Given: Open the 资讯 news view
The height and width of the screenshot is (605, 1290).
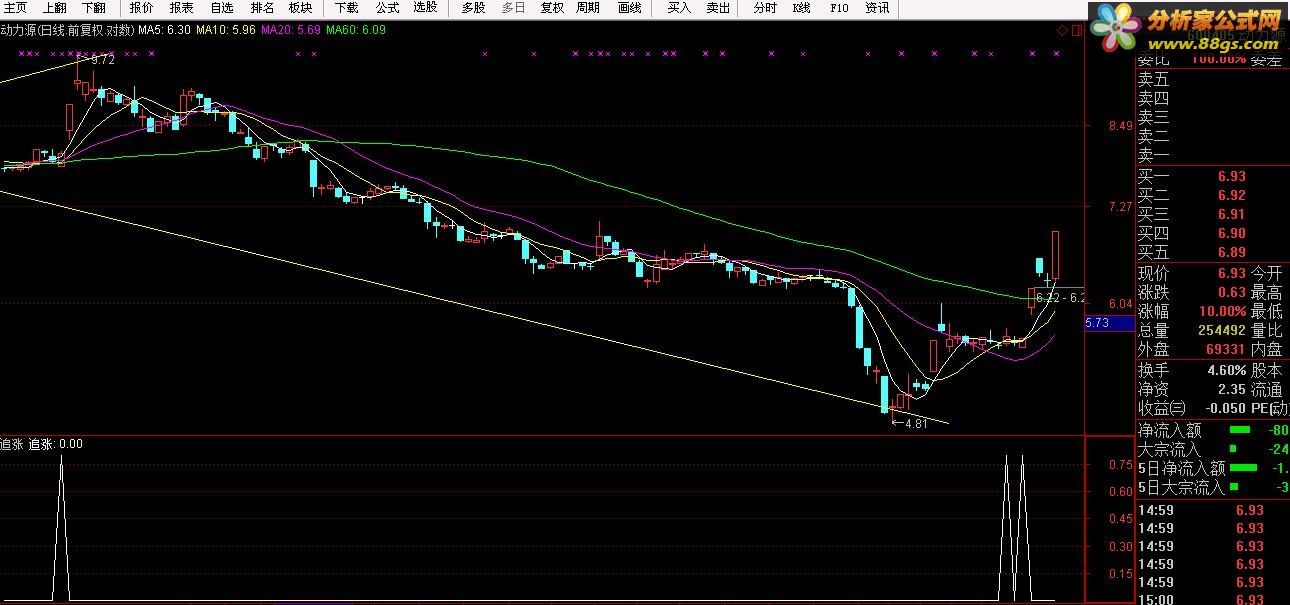Looking at the screenshot, I should click(x=877, y=8).
